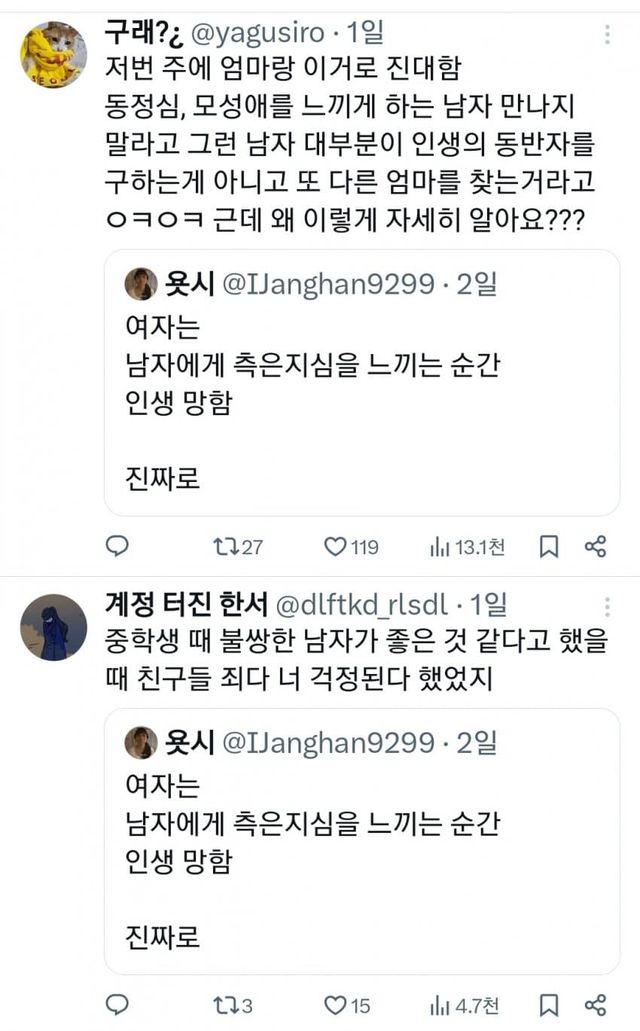
Task: Open more options for 계정 터진 한서 tweet
Action: tap(607, 605)
